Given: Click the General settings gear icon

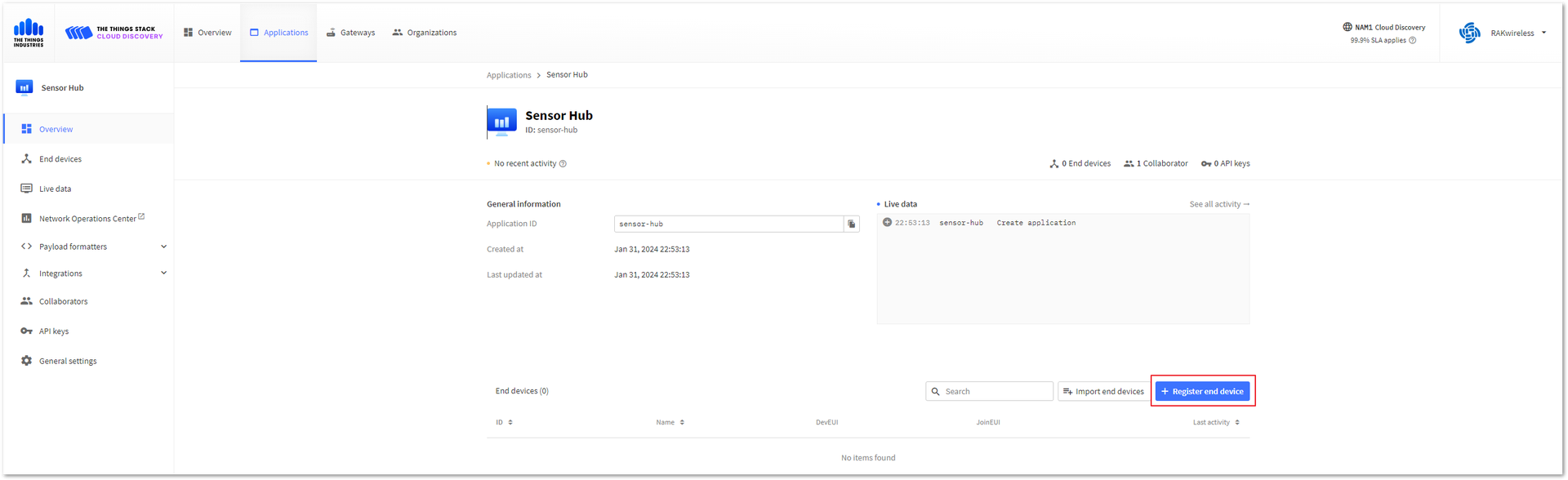Looking at the screenshot, I should click(x=26, y=361).
